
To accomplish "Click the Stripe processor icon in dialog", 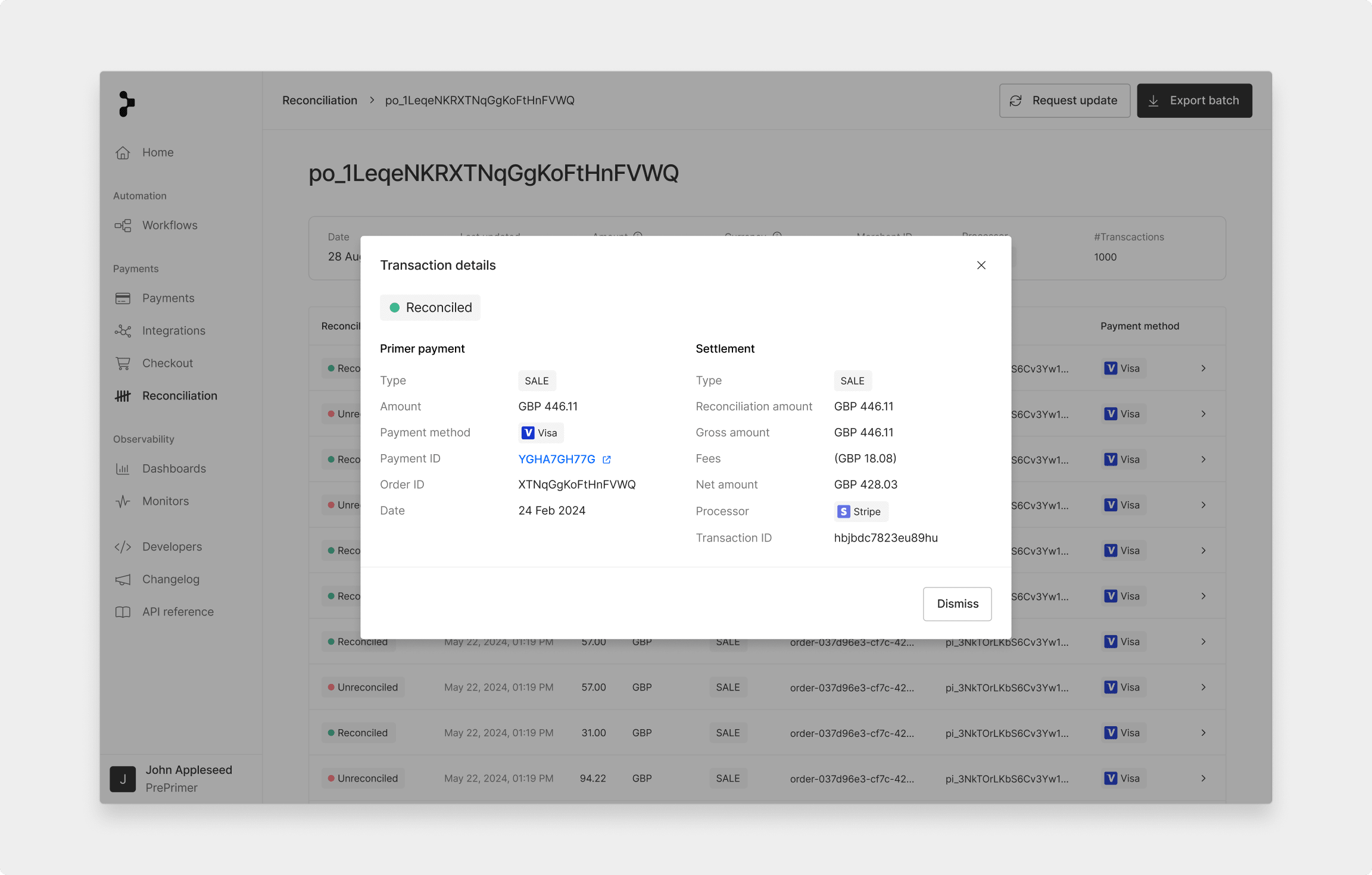I will pos(843,511).
